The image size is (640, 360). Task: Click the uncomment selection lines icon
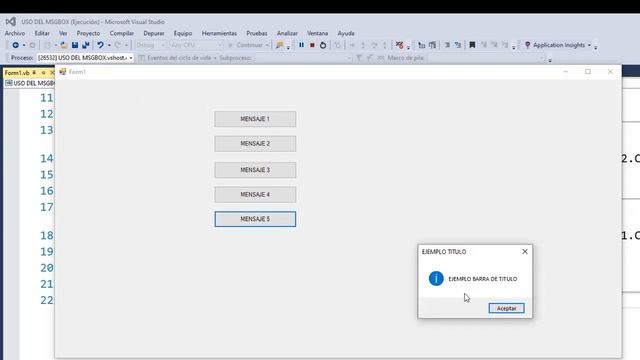458,45
